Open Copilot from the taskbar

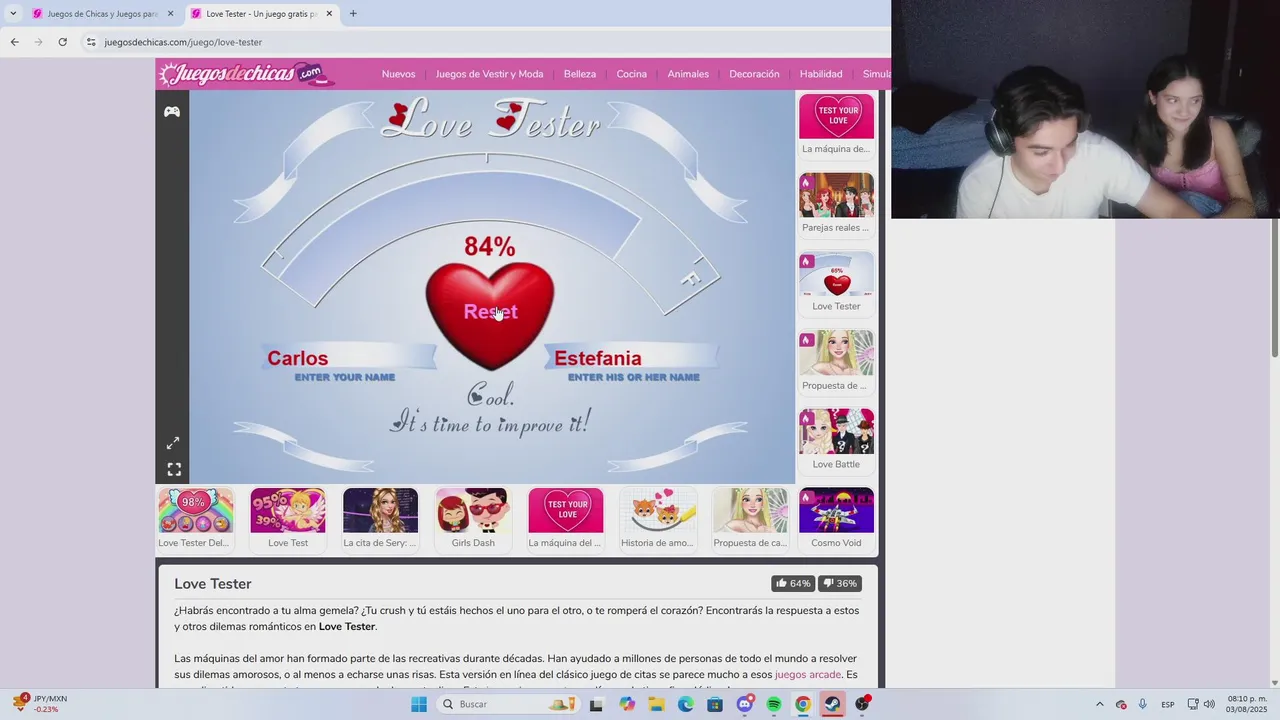point(627,704)
